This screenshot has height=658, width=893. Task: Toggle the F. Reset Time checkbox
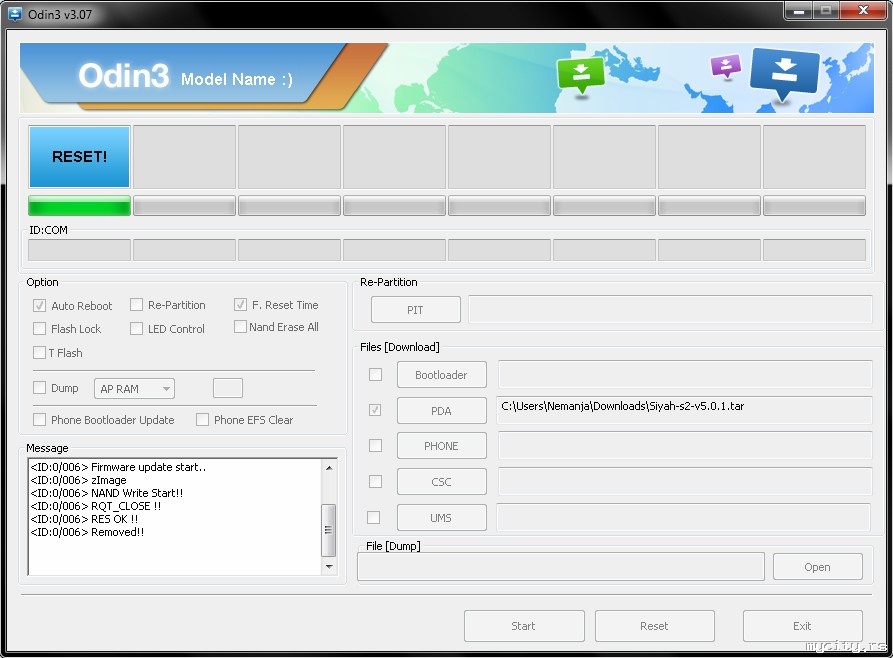(240, 304)
